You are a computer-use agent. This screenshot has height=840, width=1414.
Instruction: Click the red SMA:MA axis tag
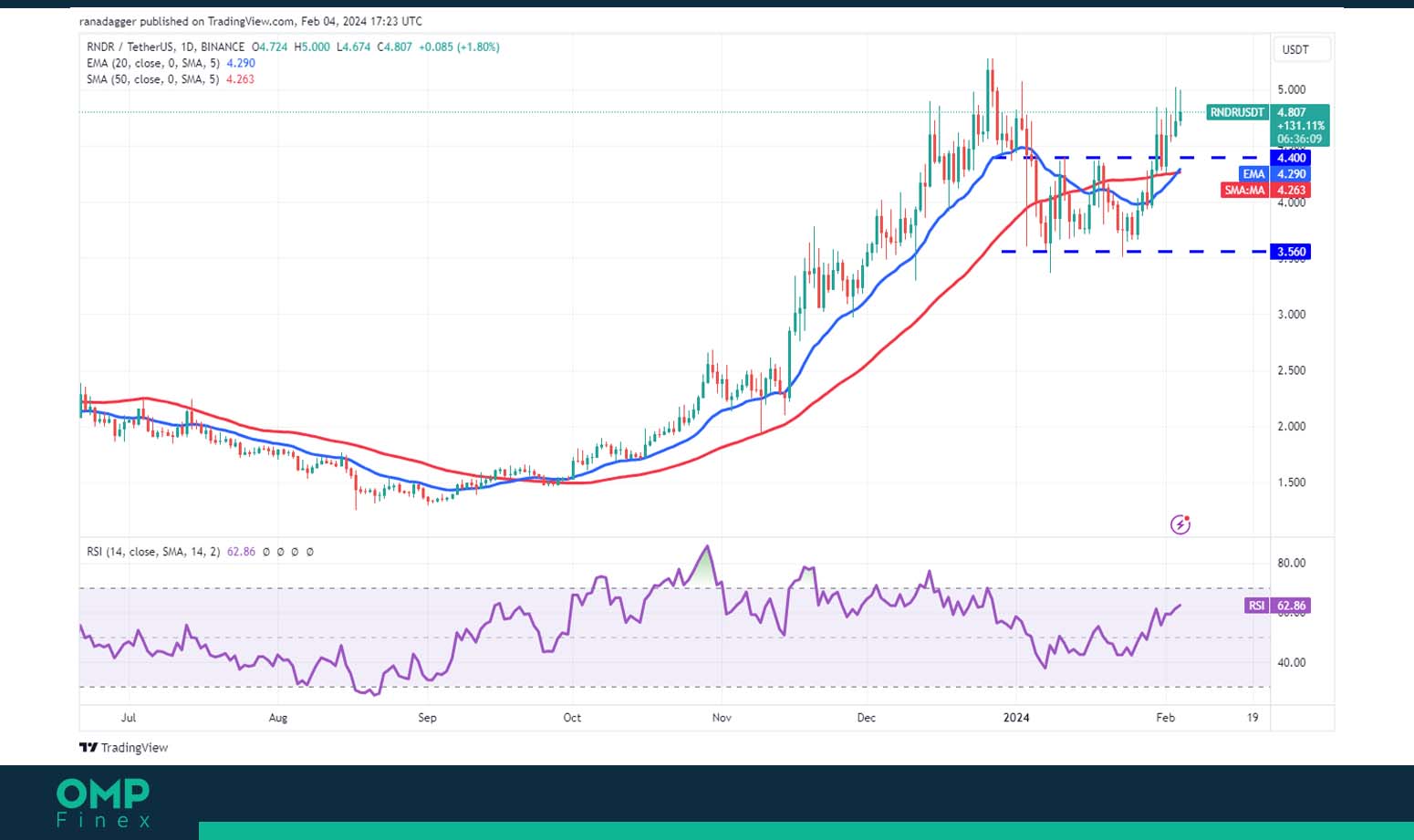click(1244, 191)
